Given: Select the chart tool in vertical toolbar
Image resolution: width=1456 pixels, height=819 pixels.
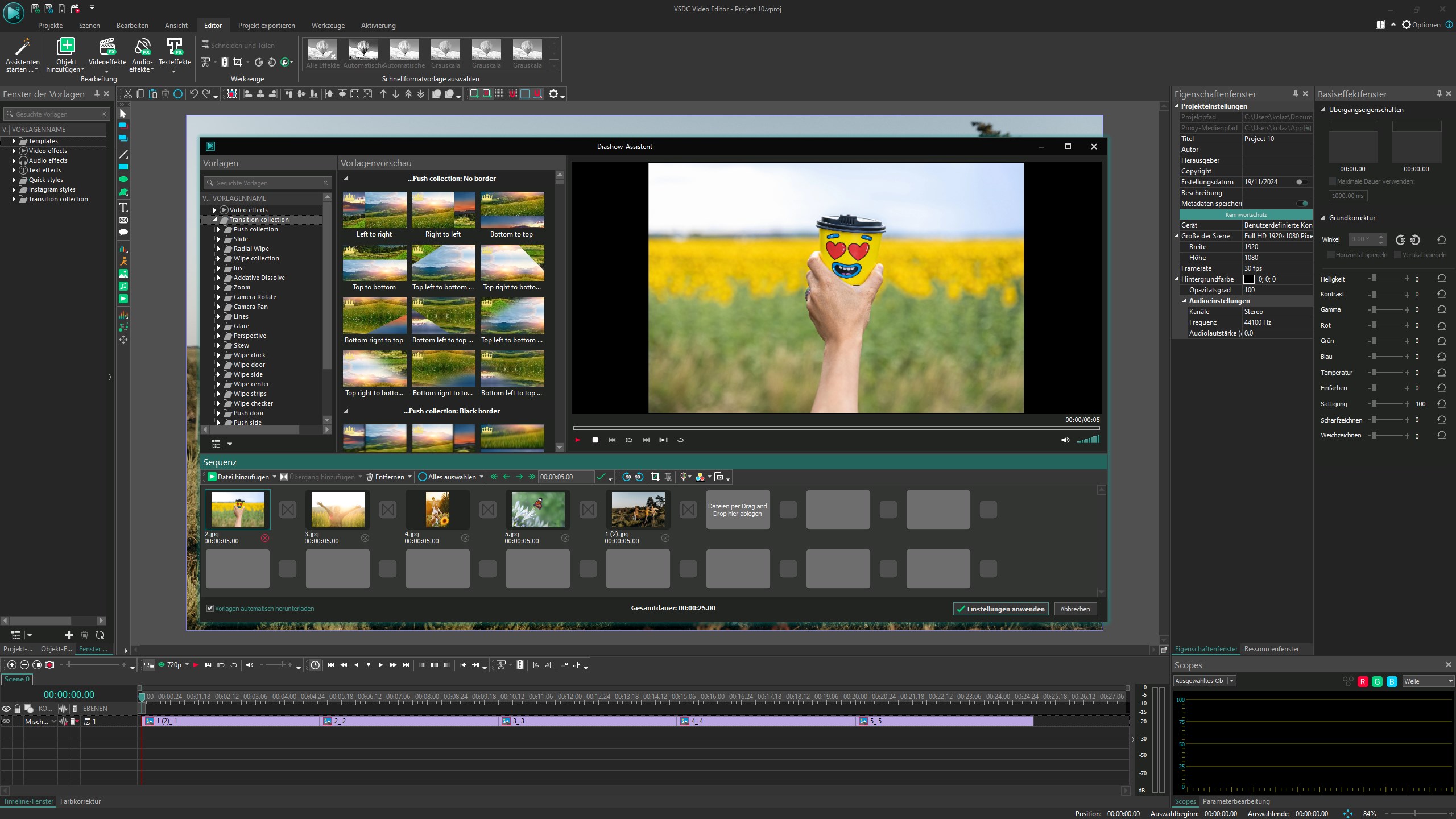Looking at the screenshot, I should pyautogui.click(x=123, y=249).
